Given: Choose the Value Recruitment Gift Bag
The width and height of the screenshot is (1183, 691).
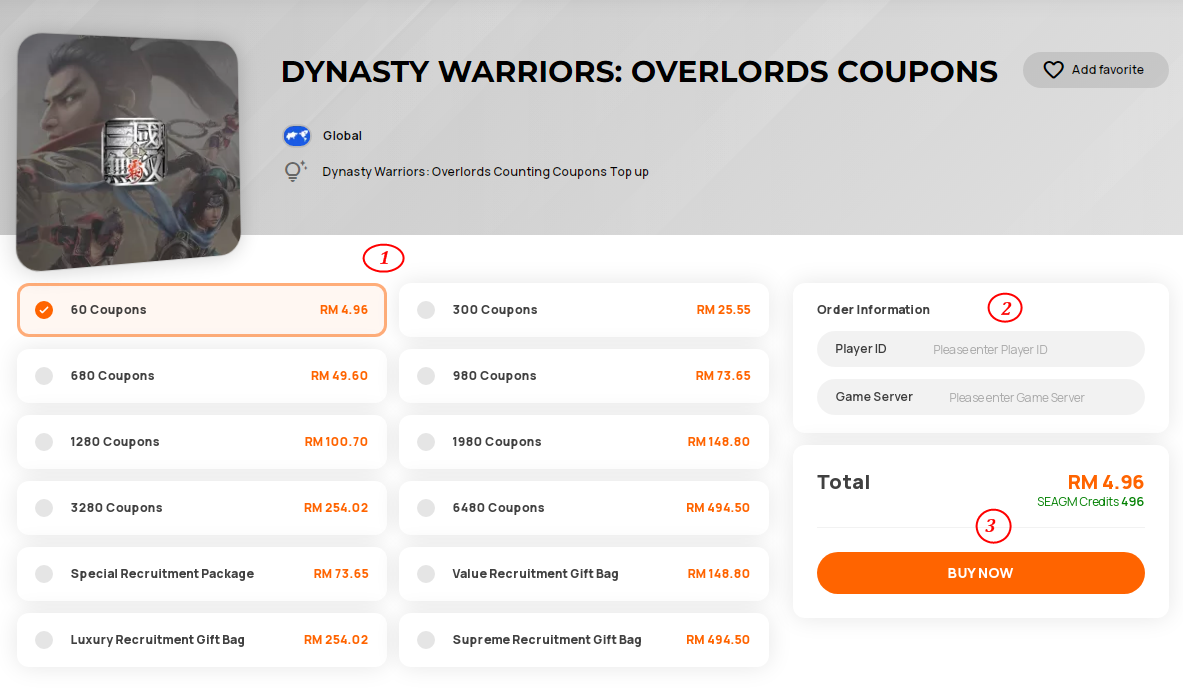Looking at the screenshot, I should pos(584,574).
